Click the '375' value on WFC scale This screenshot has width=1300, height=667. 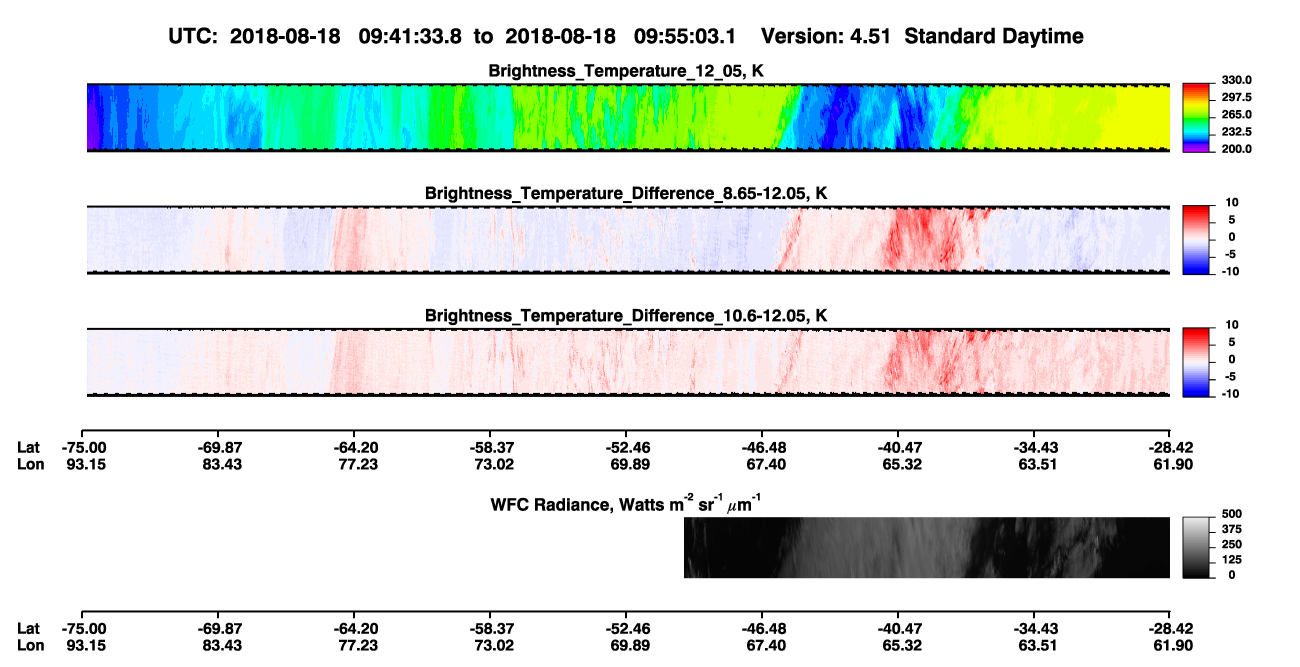1232,529
